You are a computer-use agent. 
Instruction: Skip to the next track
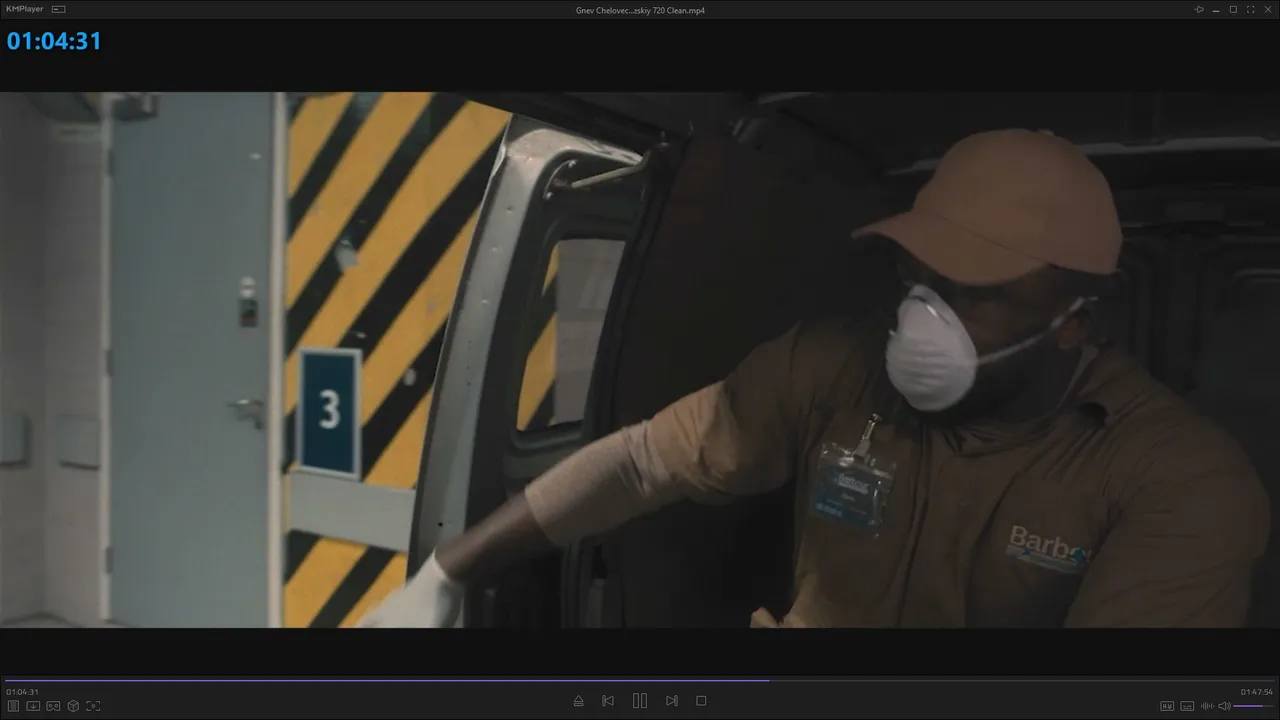[x=672, y=701]
